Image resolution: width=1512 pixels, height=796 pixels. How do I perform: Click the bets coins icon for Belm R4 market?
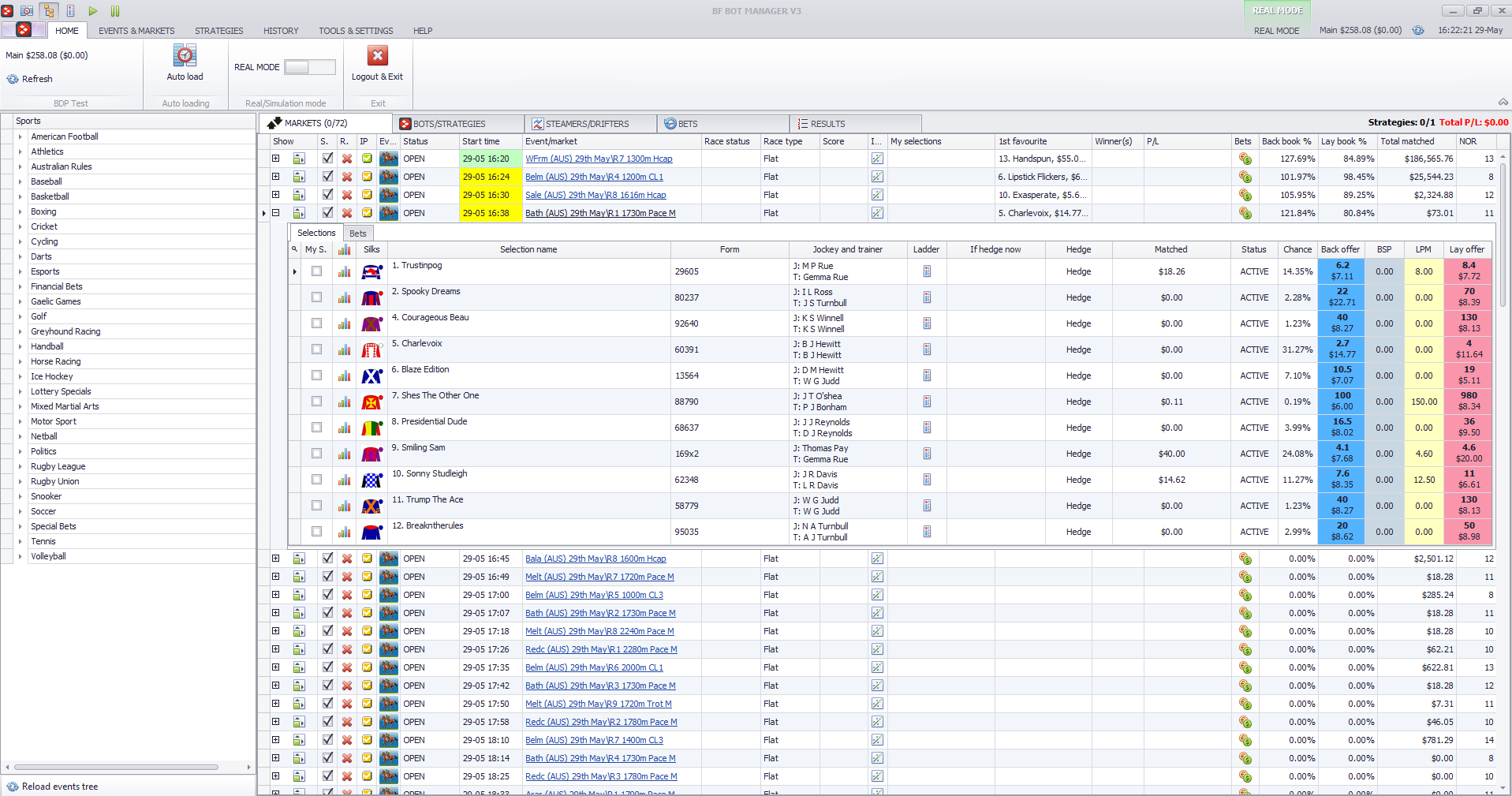(x=1245, y=177)
